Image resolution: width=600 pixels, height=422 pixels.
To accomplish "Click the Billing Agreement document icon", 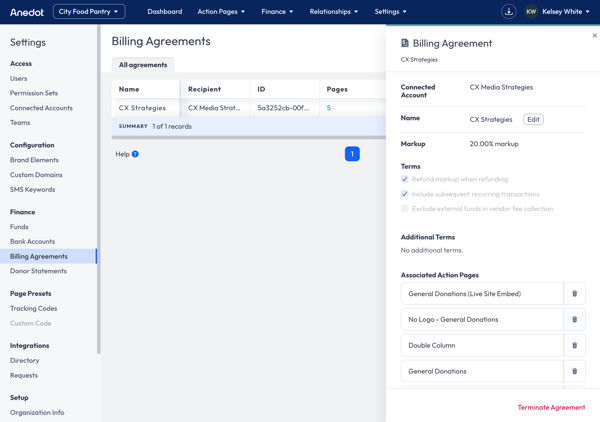I will [404, 43].
